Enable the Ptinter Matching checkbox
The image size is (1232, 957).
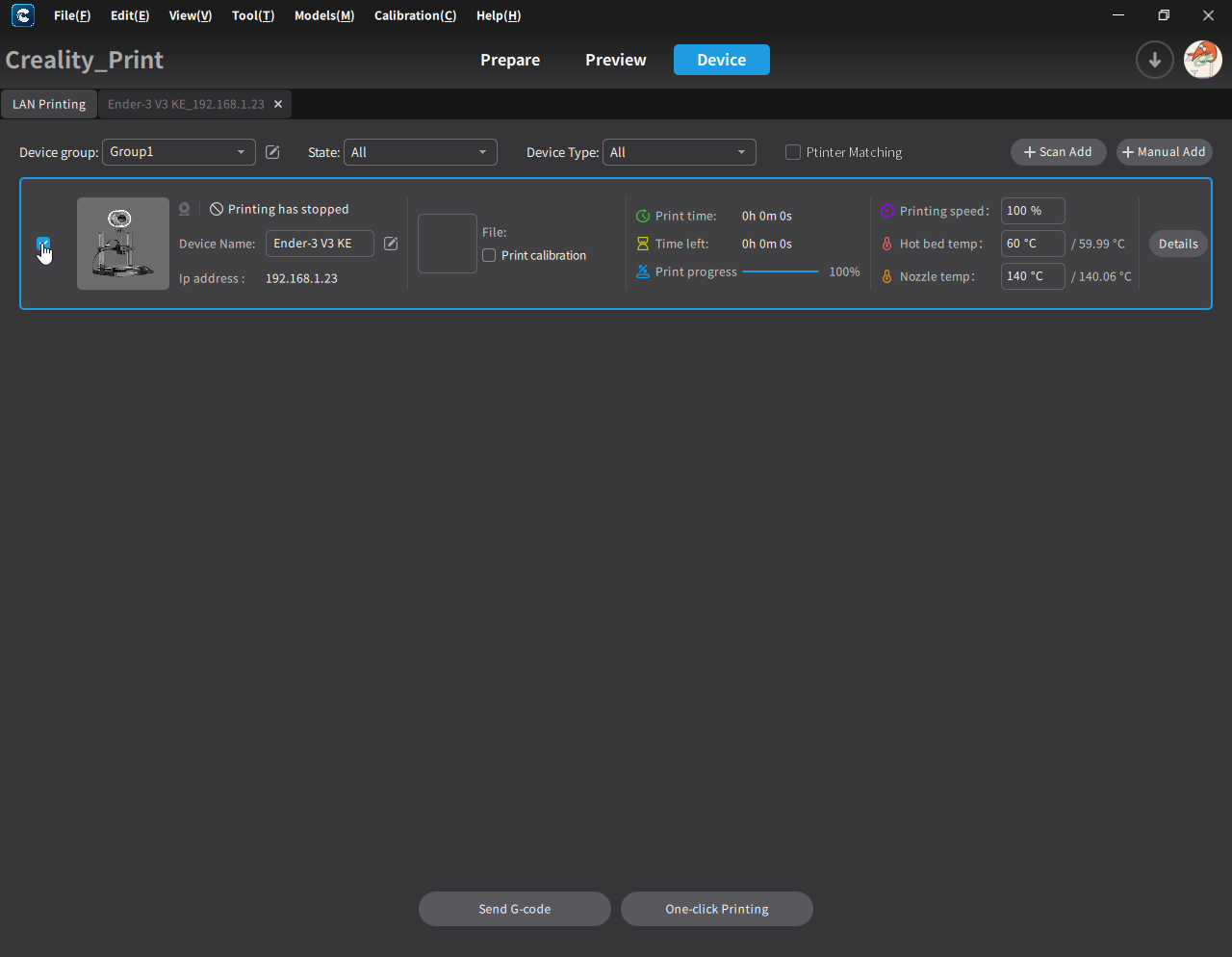coord(793,152)
